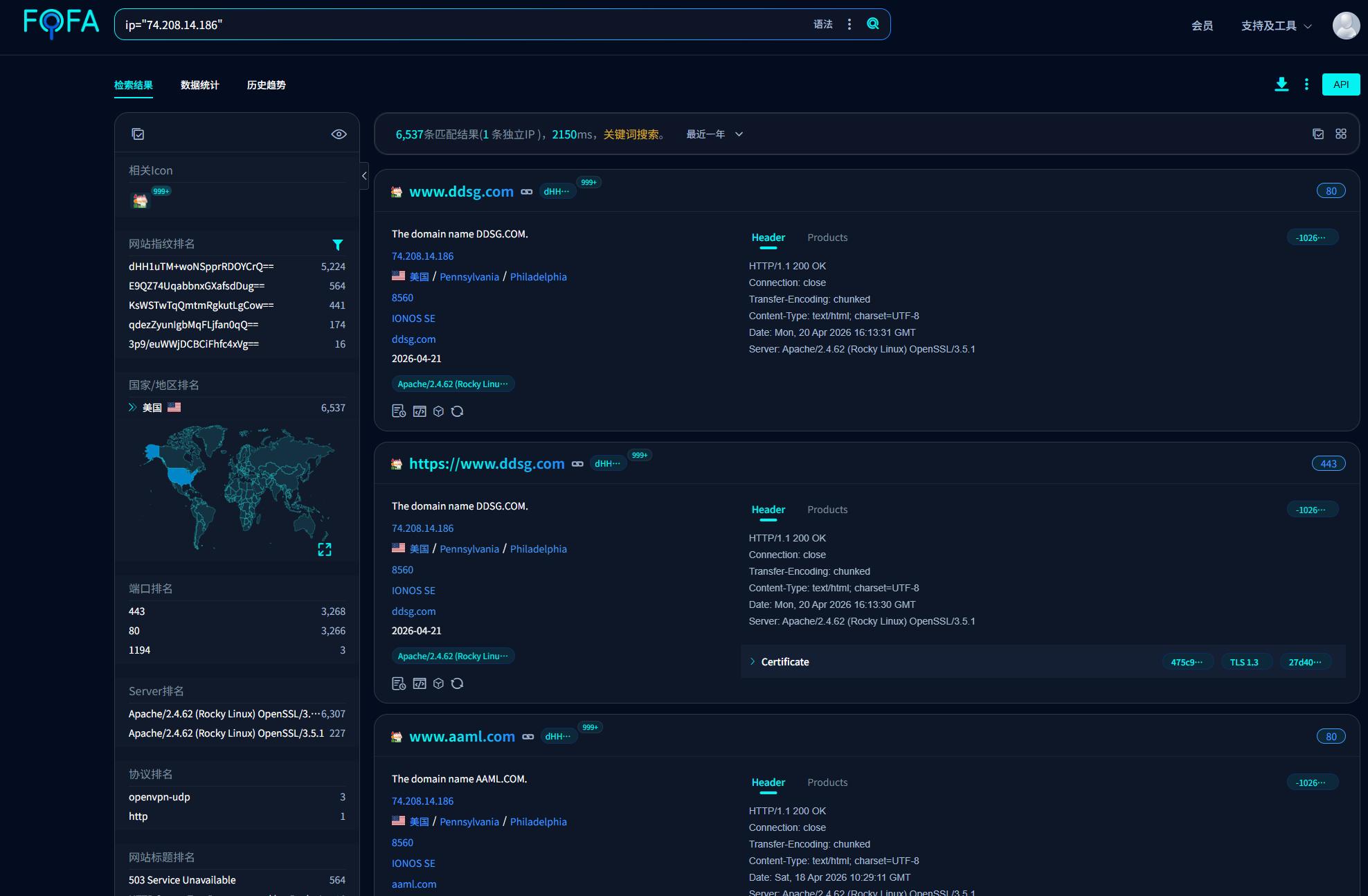Open the history record icon in https://www.ddsg.com card
Image resolution: width=1368 pixels, height=896 pixels.
point(399,683)
